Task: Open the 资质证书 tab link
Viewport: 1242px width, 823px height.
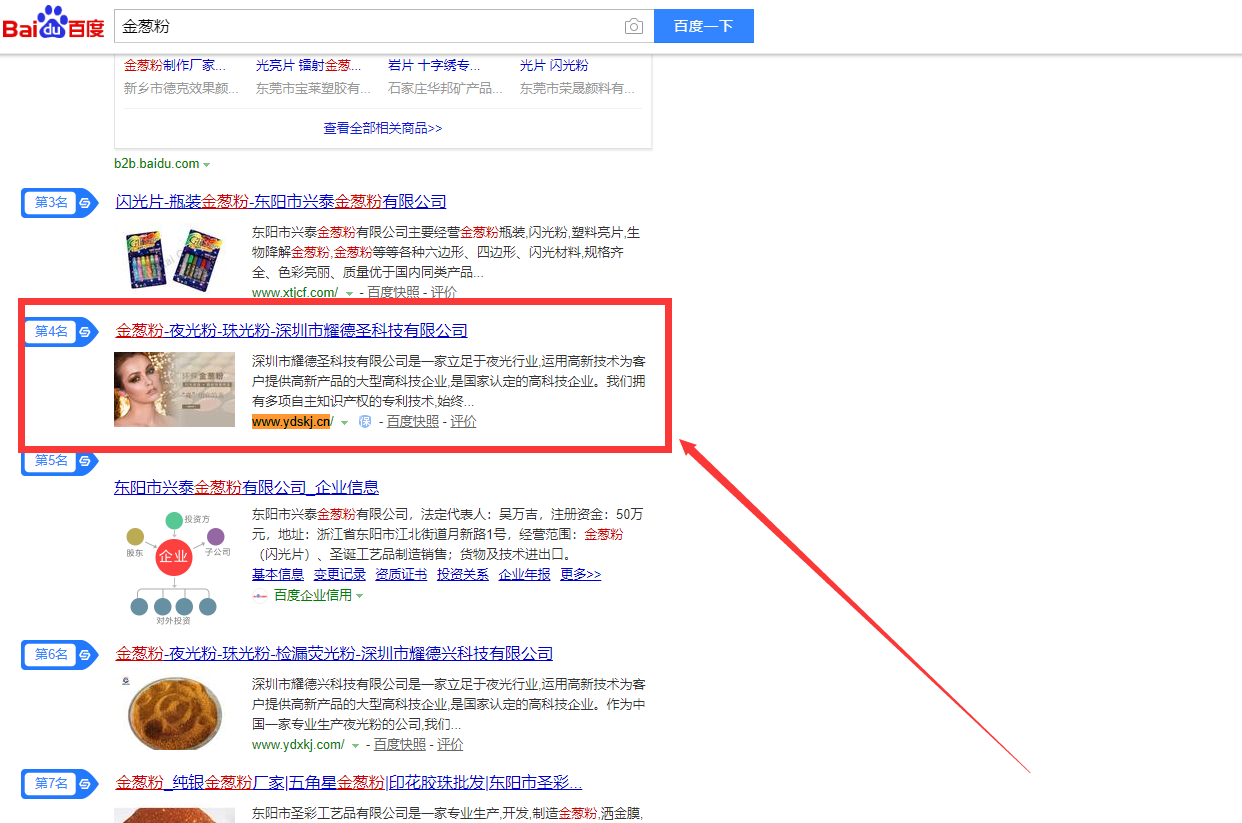Action: point(401,574)
